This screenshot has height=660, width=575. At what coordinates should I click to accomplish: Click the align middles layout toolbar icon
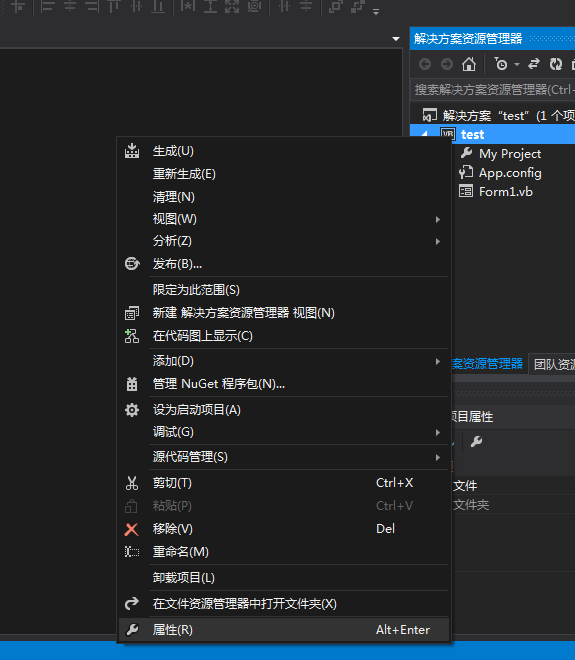[136, 6]
